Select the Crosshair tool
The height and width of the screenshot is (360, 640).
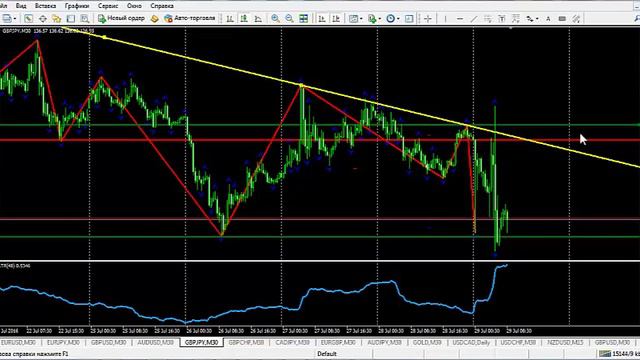coord(428,18)
